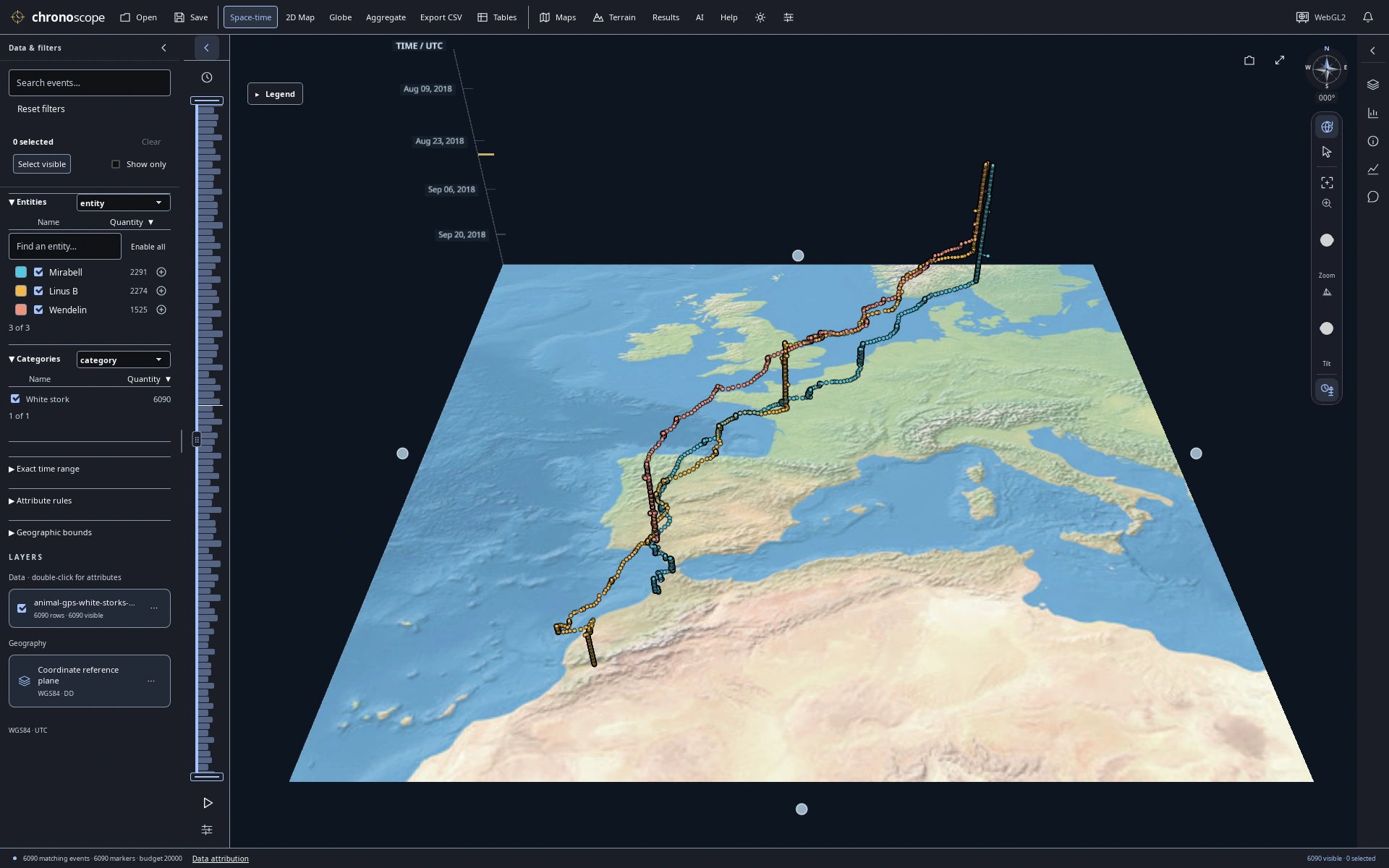Open the Help menu

click(x=729, y=17)
